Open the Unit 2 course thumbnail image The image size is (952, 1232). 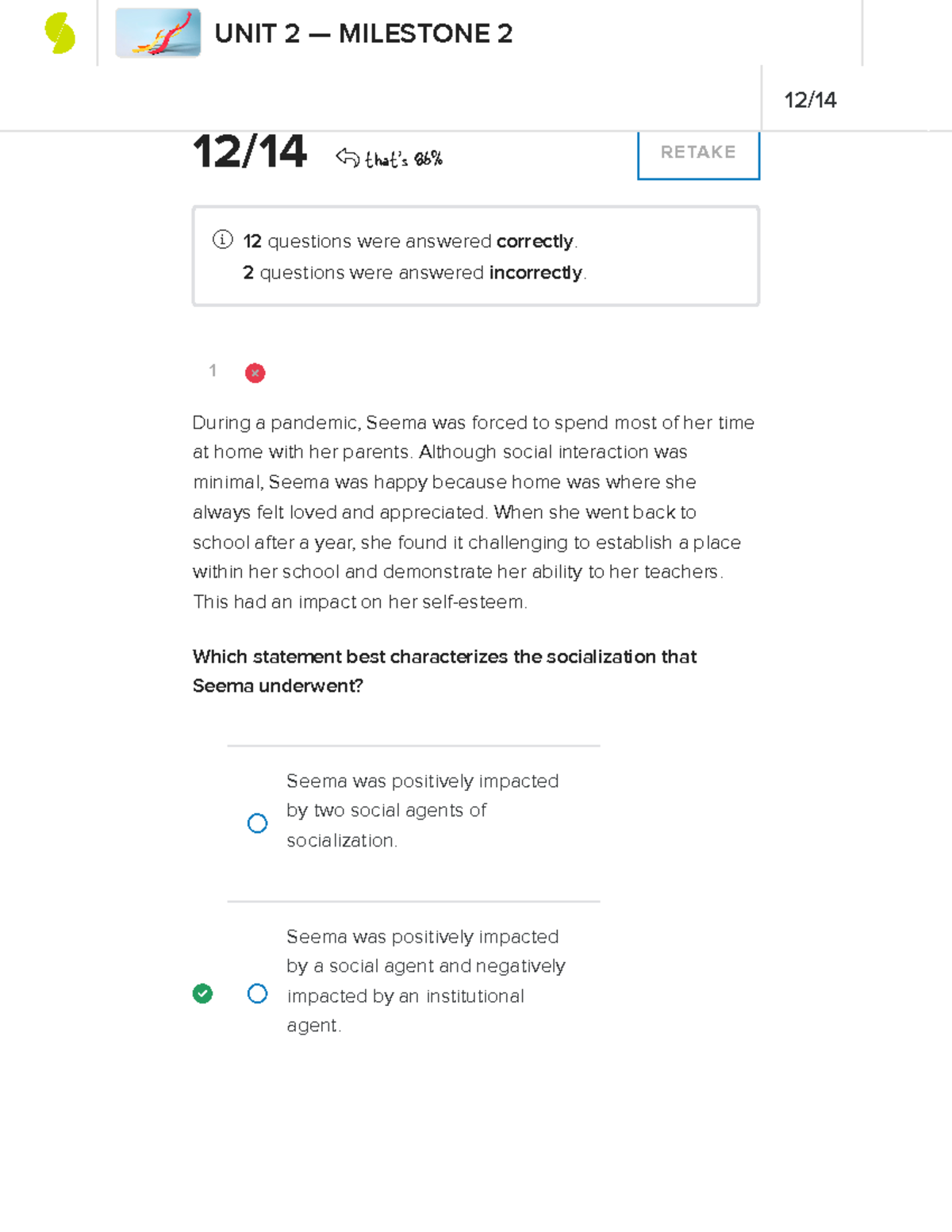coord(158,33)
